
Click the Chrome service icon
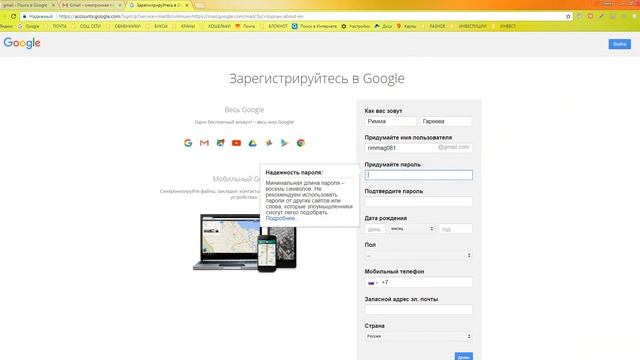click(301, 143)
